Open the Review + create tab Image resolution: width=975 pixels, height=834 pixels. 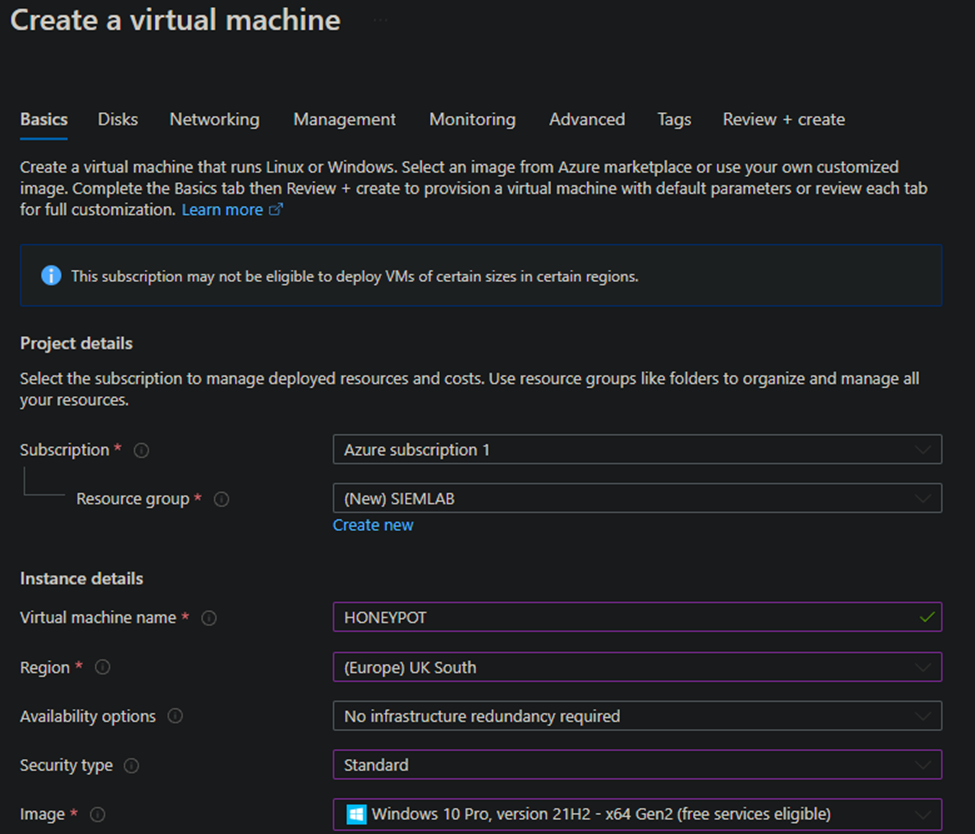pos(783,119)
